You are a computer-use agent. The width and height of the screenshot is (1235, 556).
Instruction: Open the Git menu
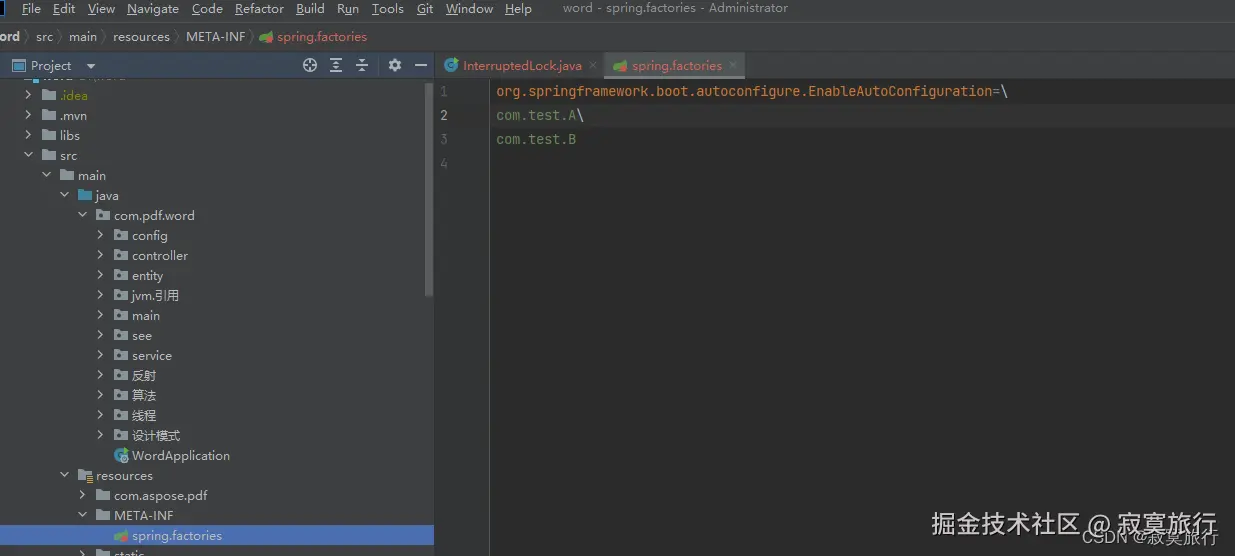coord(425,9)
